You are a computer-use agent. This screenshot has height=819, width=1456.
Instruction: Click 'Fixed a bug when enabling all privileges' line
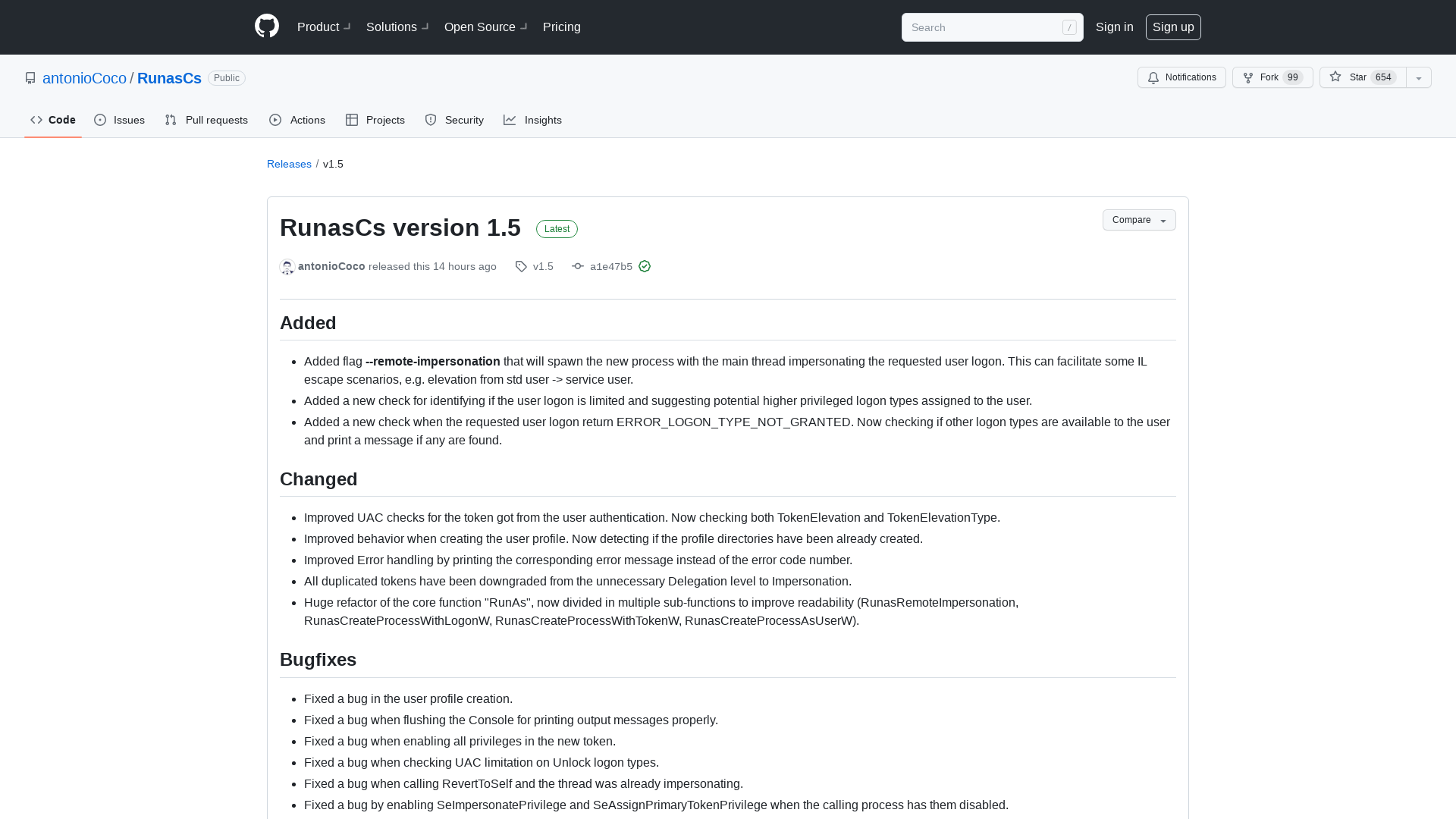pyautogui.click(x=460, y=742)
